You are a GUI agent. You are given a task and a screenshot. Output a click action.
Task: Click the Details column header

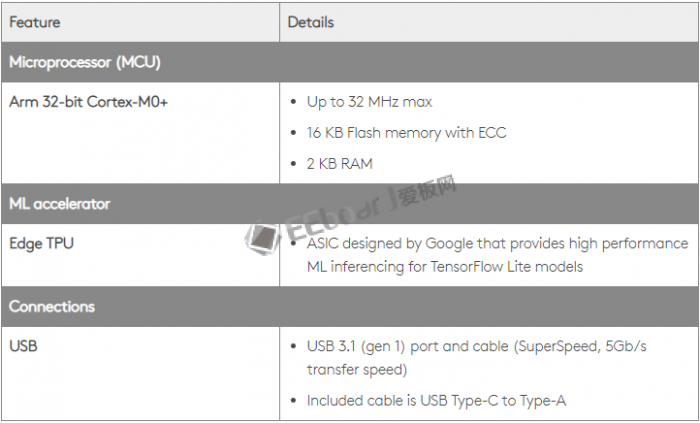click(311, 21)
